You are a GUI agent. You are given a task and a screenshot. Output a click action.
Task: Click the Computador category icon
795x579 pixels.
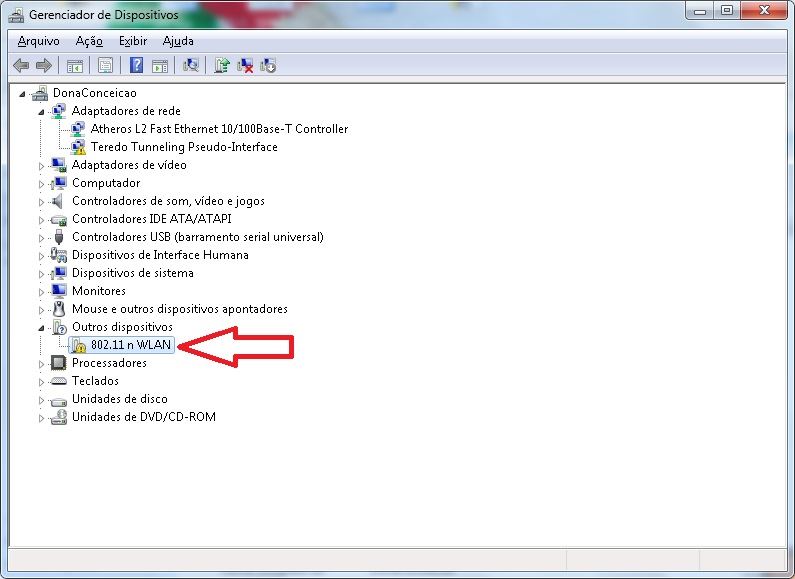click(59, 183)
